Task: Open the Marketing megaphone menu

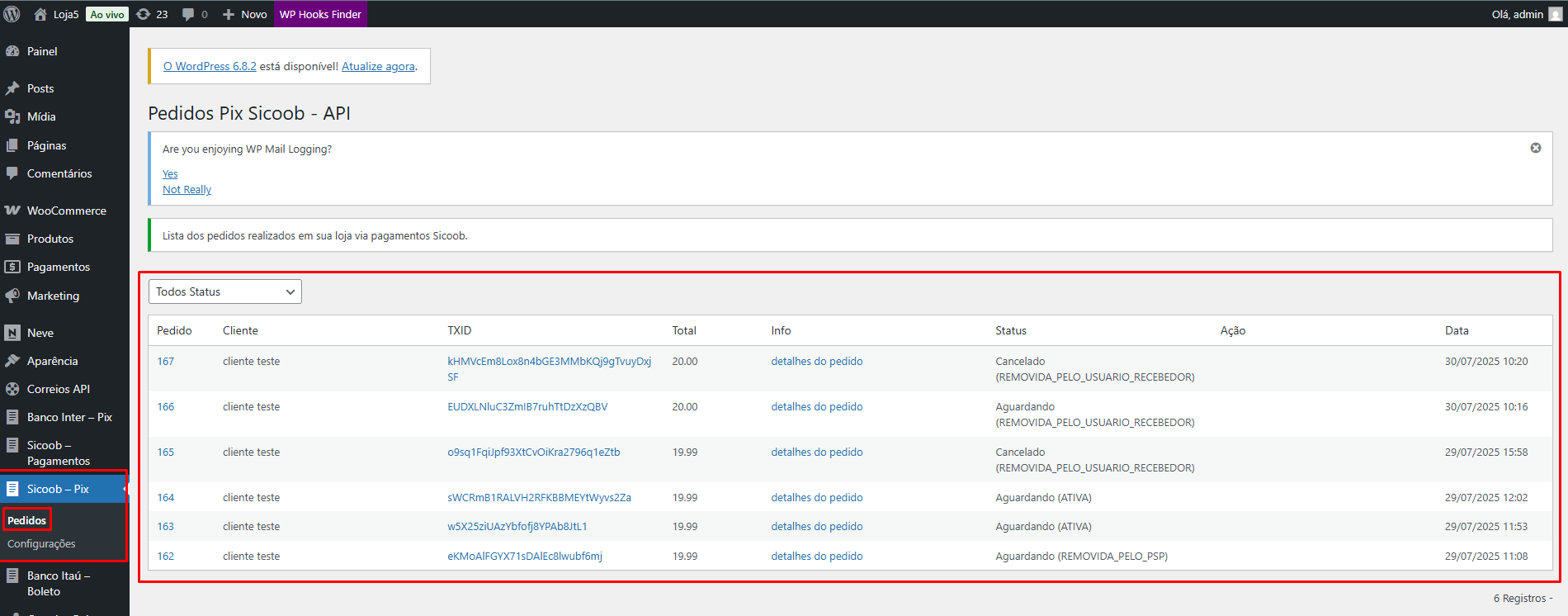Action: point(53,296)
